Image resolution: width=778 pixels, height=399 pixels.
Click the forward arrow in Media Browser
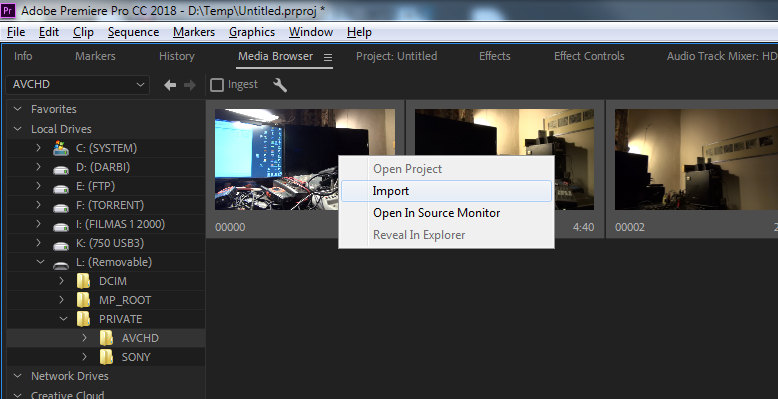point(190,85)
